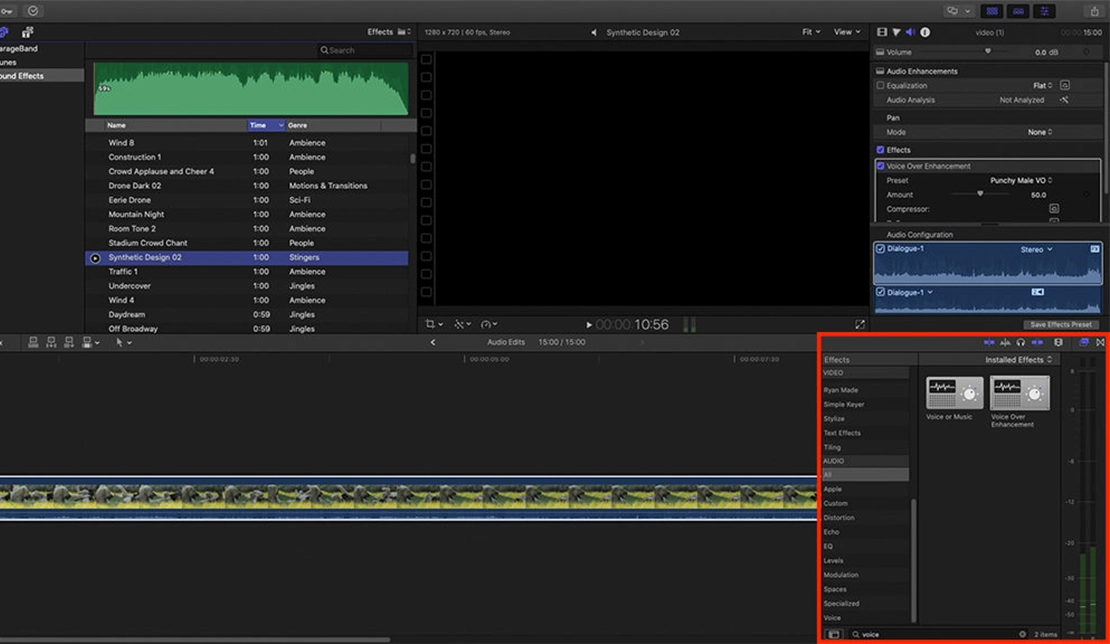Image resolution: width=1110 pixels, height=644 pixels.
Task: Click Save Effects Preset button
Action: tap(1062, 325)
